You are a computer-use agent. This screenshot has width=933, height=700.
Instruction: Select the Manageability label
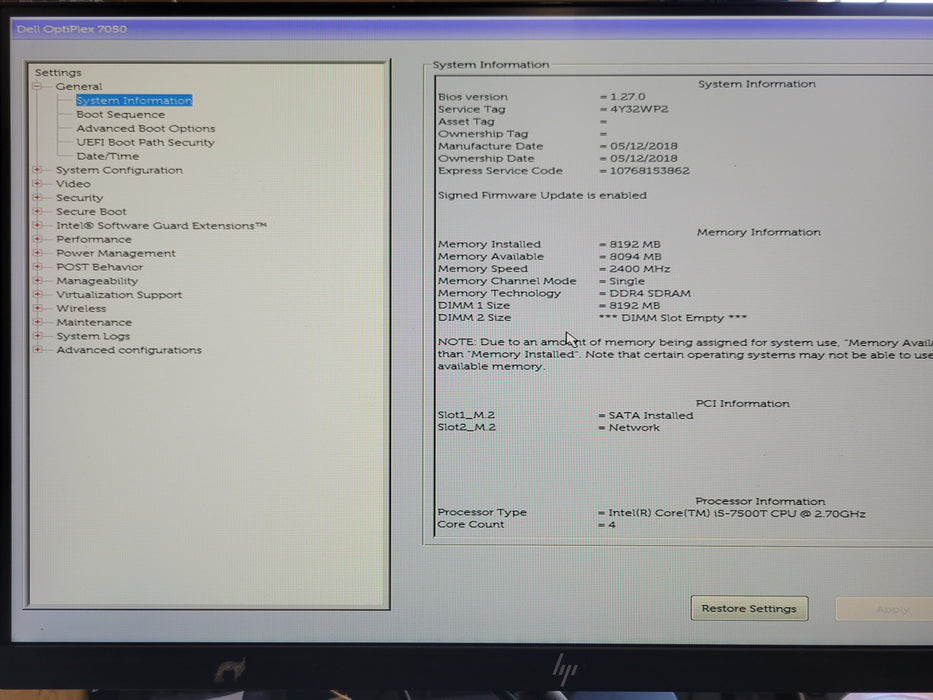pyautogui.click(x=97, y=281)
